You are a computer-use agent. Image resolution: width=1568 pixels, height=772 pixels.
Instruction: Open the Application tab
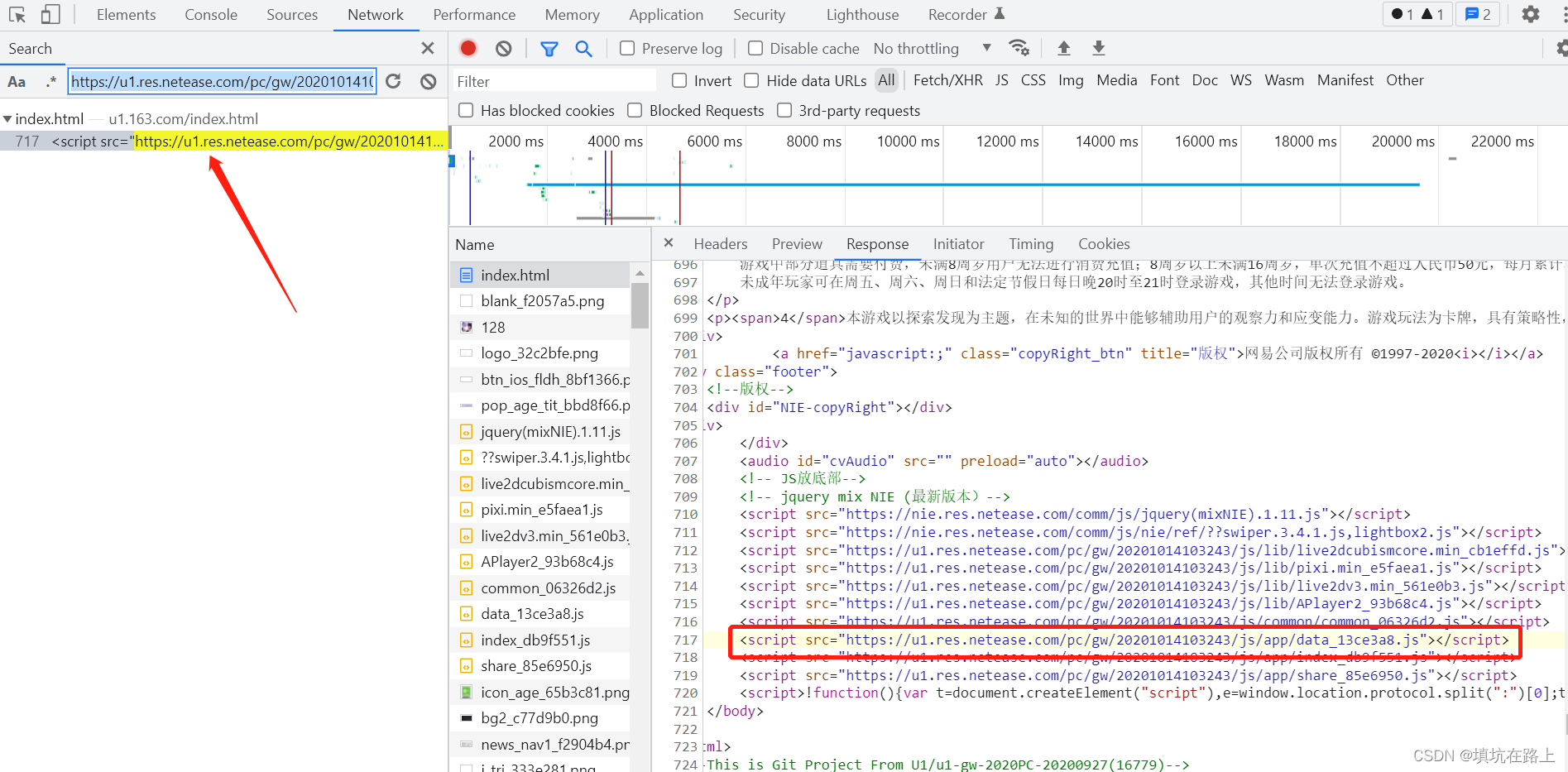pos(666,14)
